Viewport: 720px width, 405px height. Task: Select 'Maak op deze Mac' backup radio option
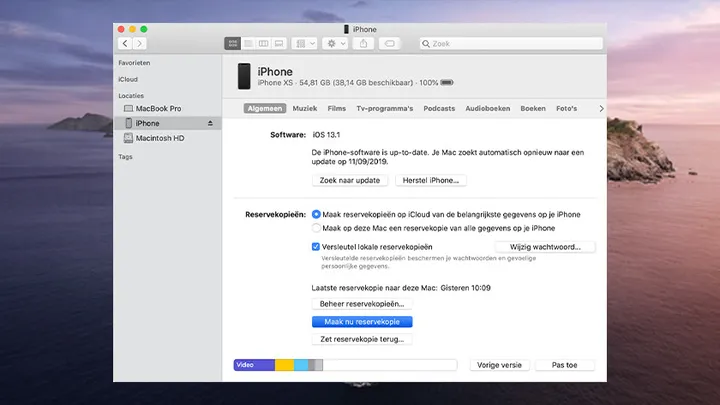coord(317,229)
